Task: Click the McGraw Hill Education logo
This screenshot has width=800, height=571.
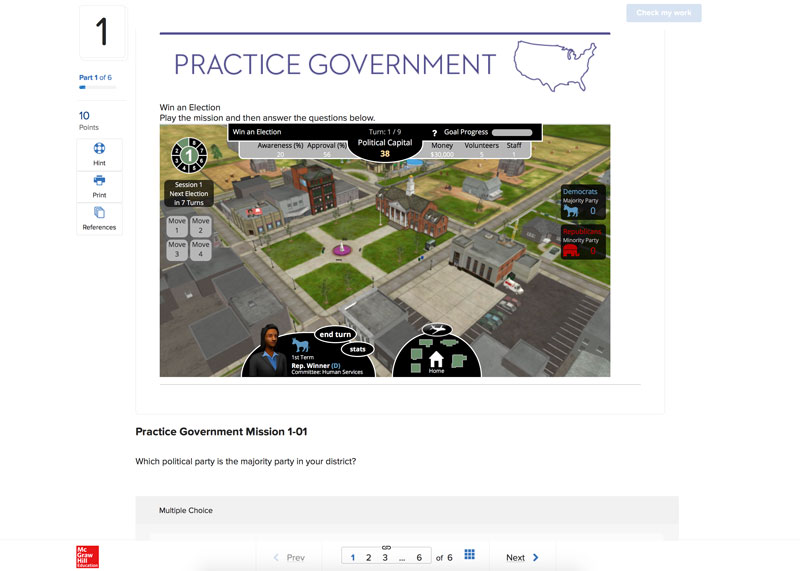Action: pyautogui.click(x=88, y=557)
